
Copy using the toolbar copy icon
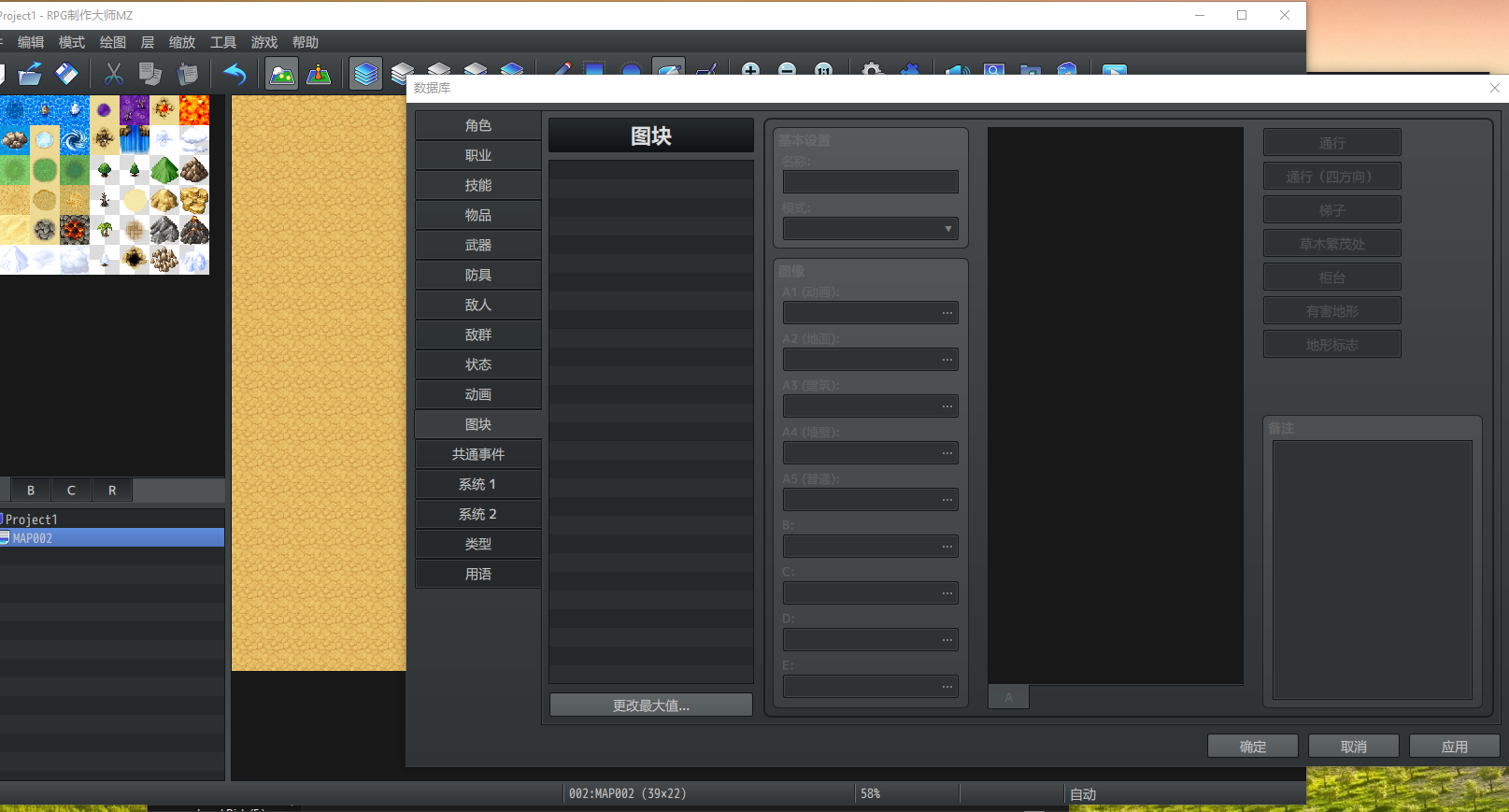pyautogui.click(x=150, y=74)
